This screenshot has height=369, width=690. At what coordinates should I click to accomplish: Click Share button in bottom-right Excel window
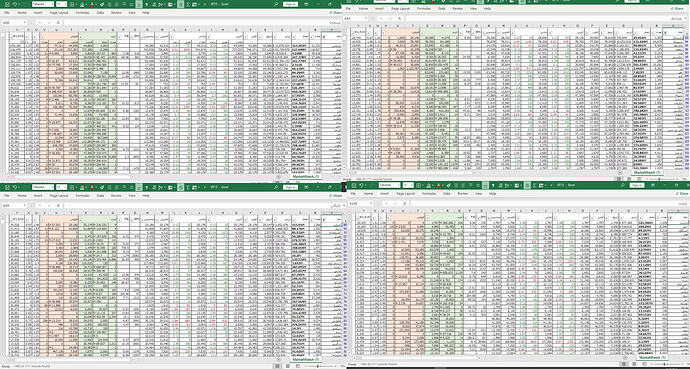tap(682, 194)
